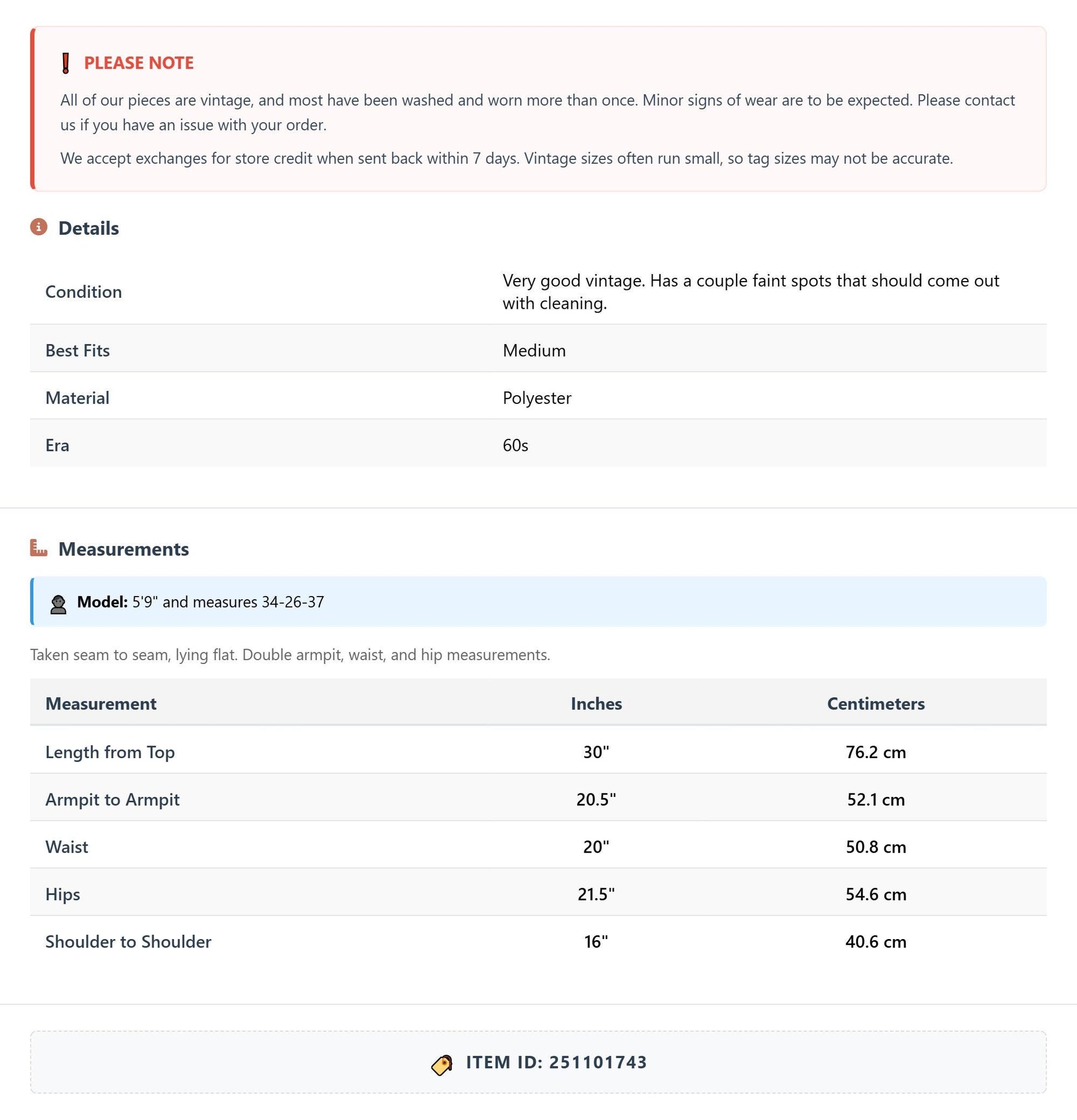Click the ruler icon beside Measurements

pos(38,548)
